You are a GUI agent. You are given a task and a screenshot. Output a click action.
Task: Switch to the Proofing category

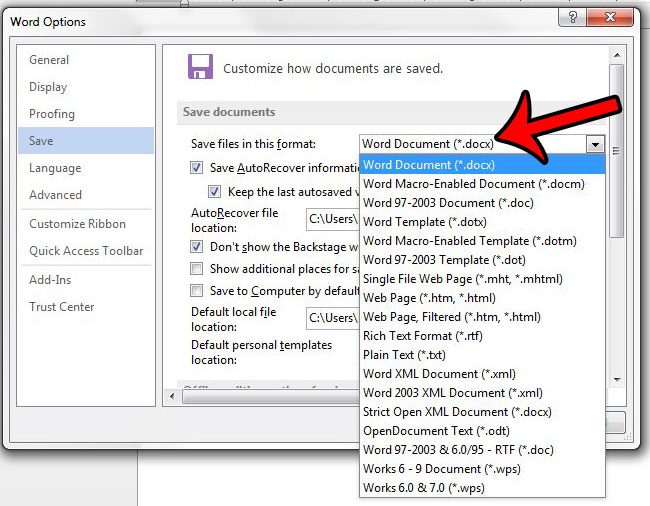pos(52,115)
